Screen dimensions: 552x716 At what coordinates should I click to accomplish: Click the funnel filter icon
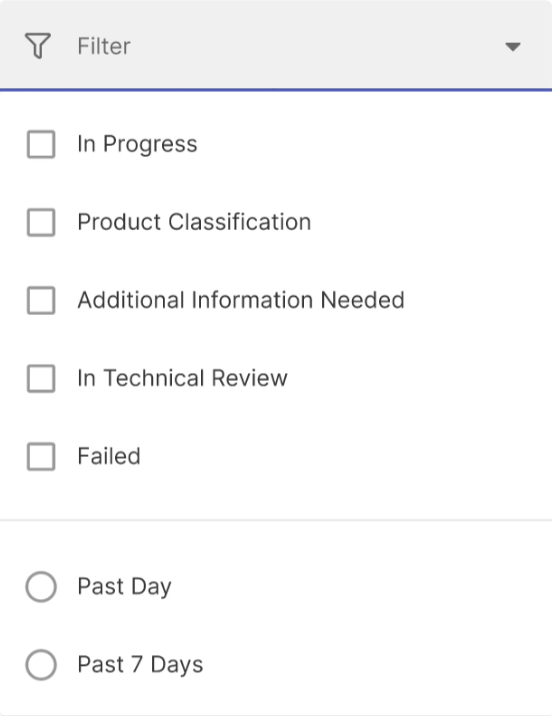pos(37,46)
